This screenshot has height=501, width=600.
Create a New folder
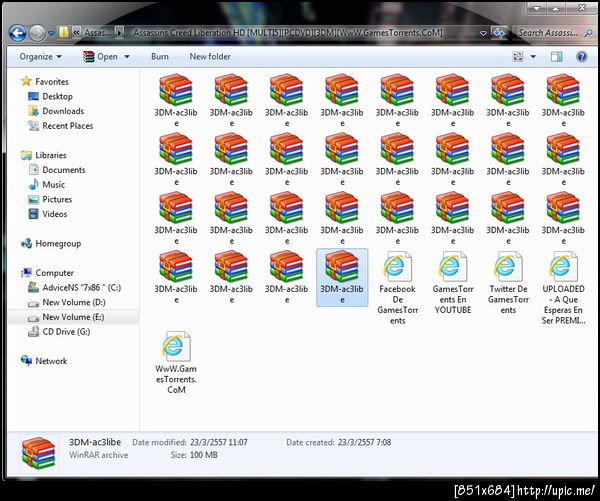210,57
